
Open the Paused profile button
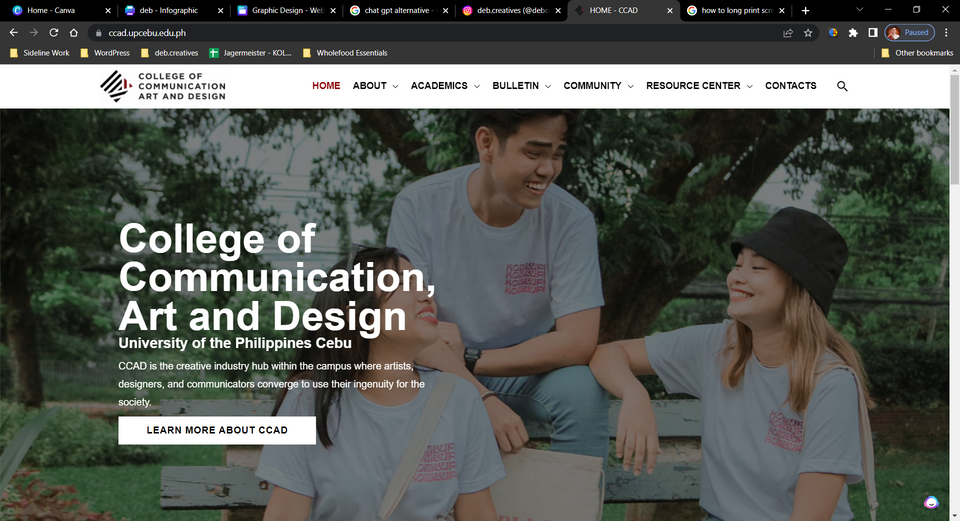(x=909, y=32)
